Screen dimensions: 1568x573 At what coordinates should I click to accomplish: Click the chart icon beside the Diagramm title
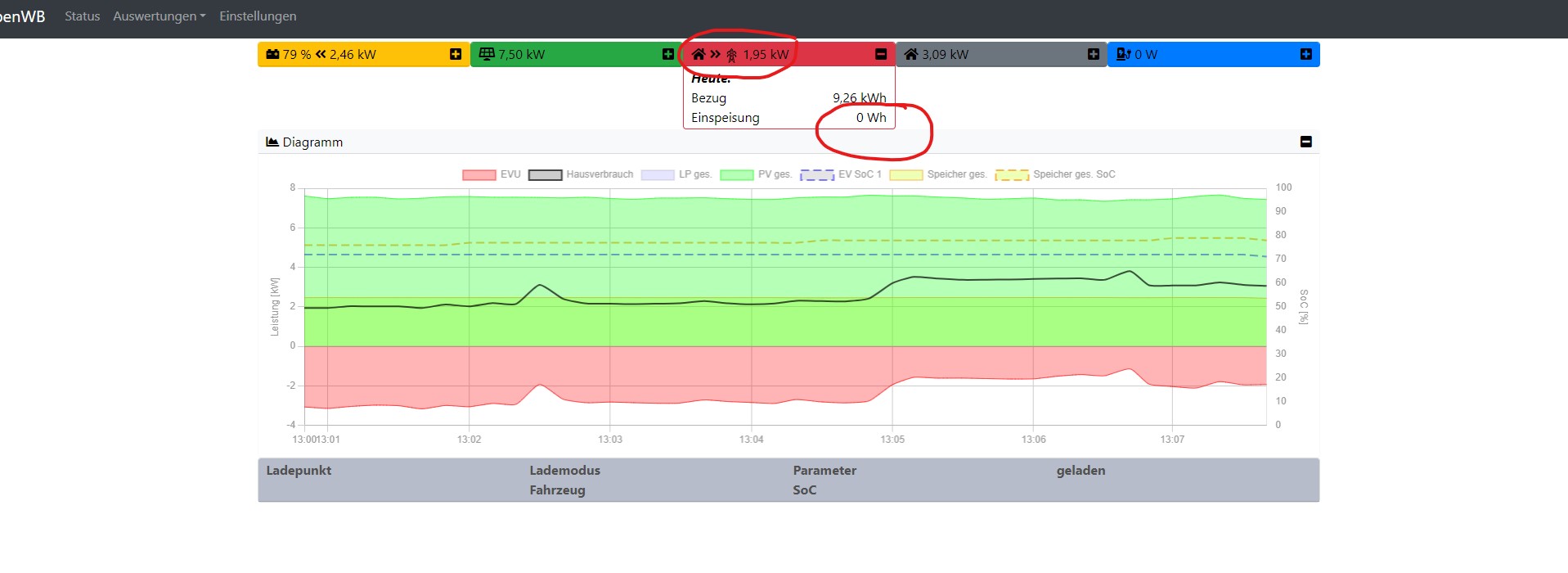[x=272, y=142]
